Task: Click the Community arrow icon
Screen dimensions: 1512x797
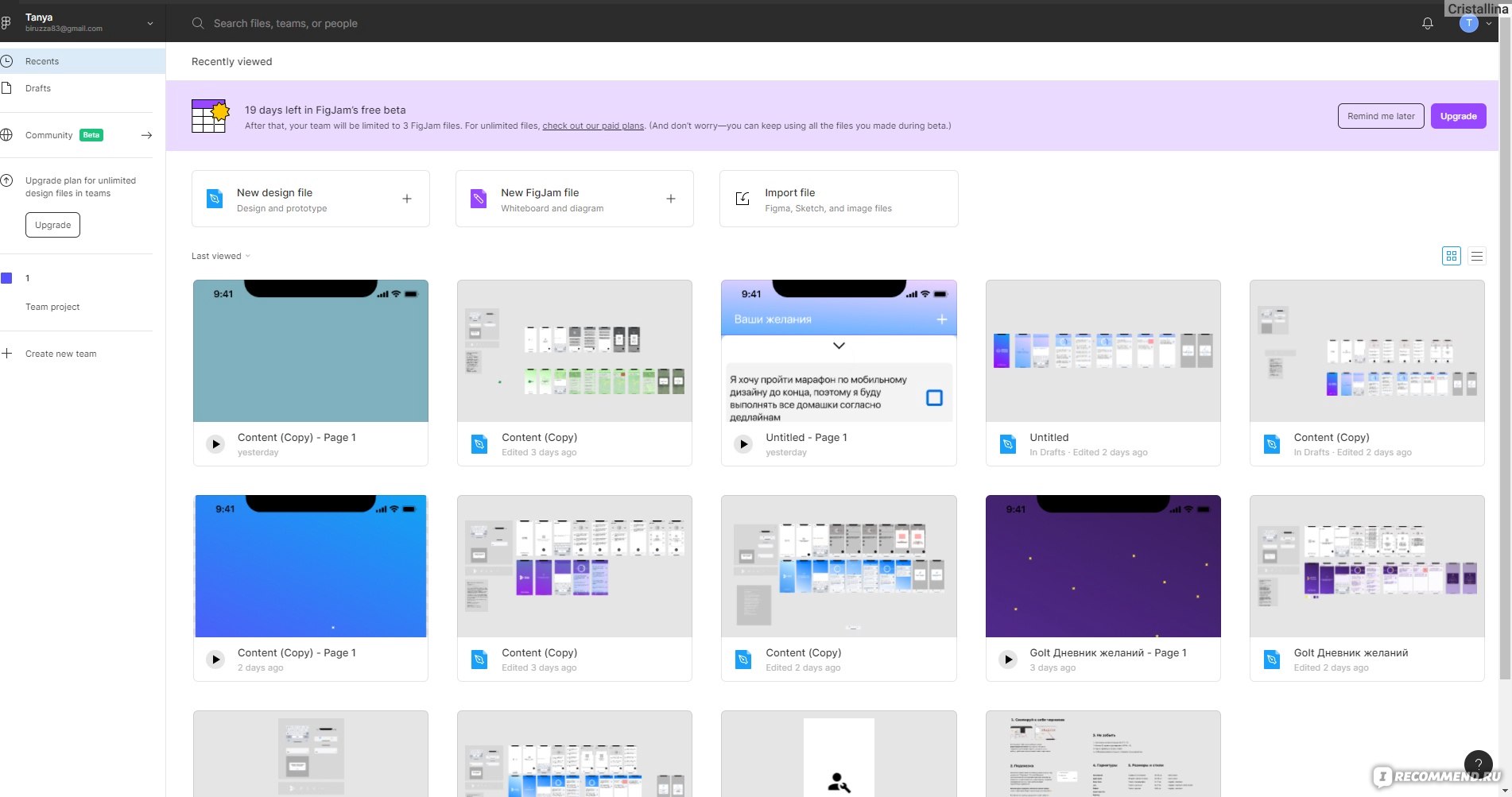Action: [x=146, y=135]
